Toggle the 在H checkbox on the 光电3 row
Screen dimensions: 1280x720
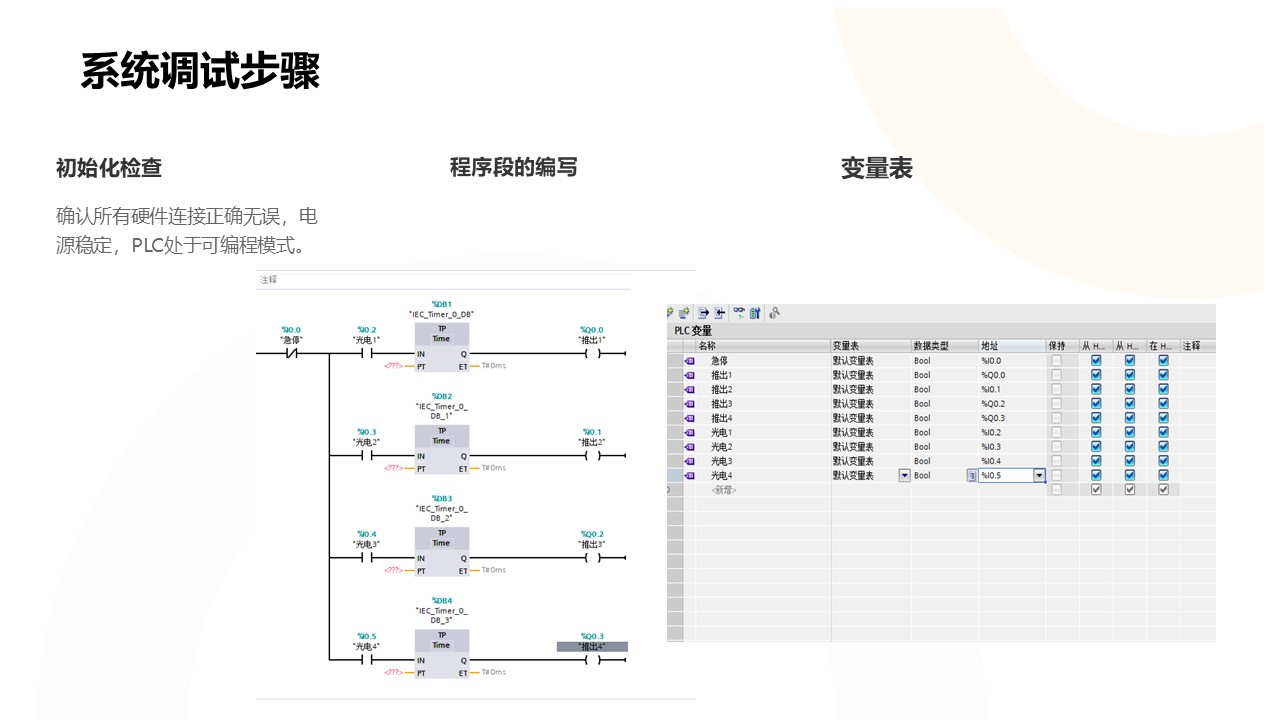pyautogui.click(x=1163, y=461)
